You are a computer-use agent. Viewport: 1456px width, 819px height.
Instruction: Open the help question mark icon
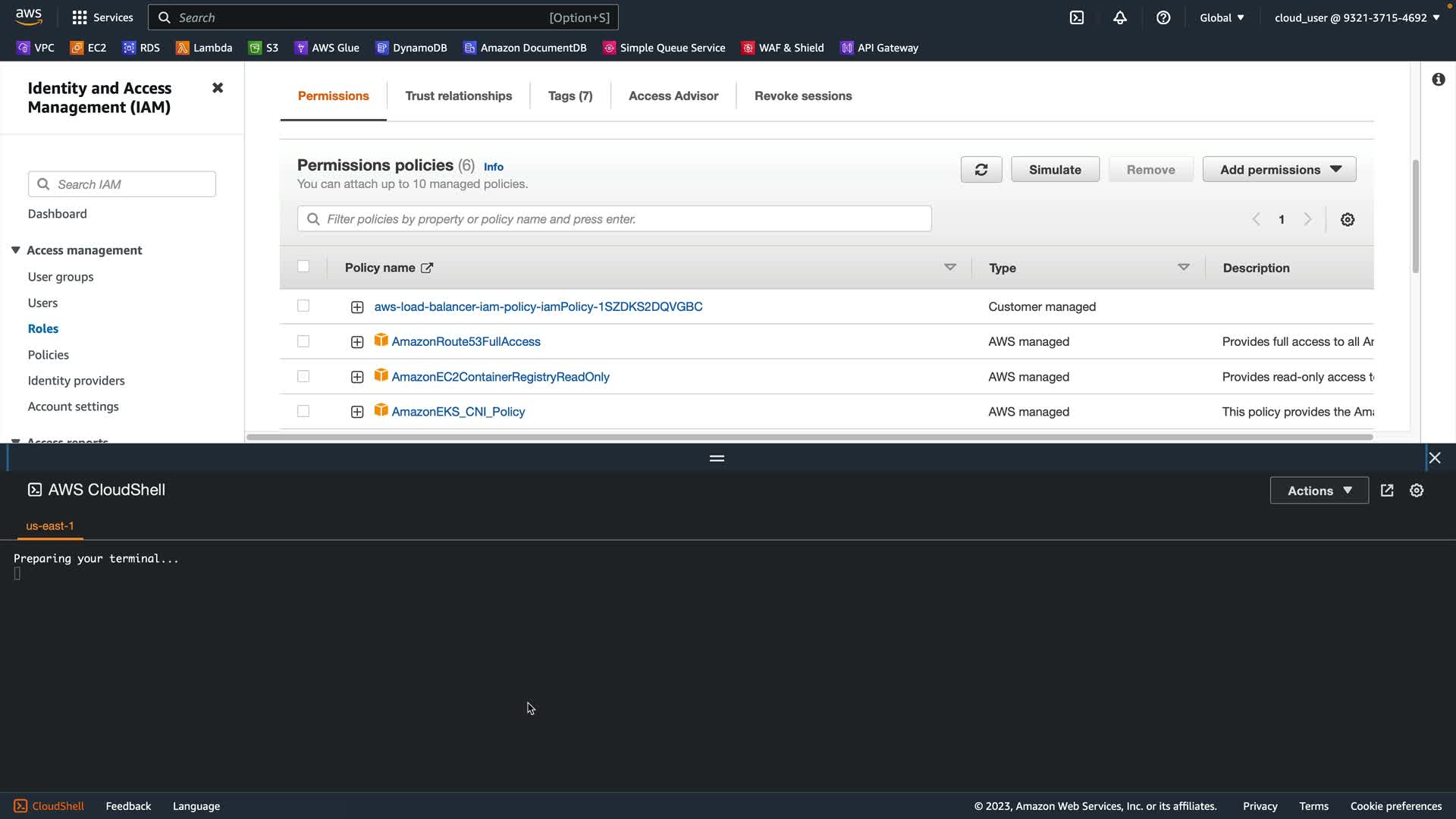coord(1163,17)
